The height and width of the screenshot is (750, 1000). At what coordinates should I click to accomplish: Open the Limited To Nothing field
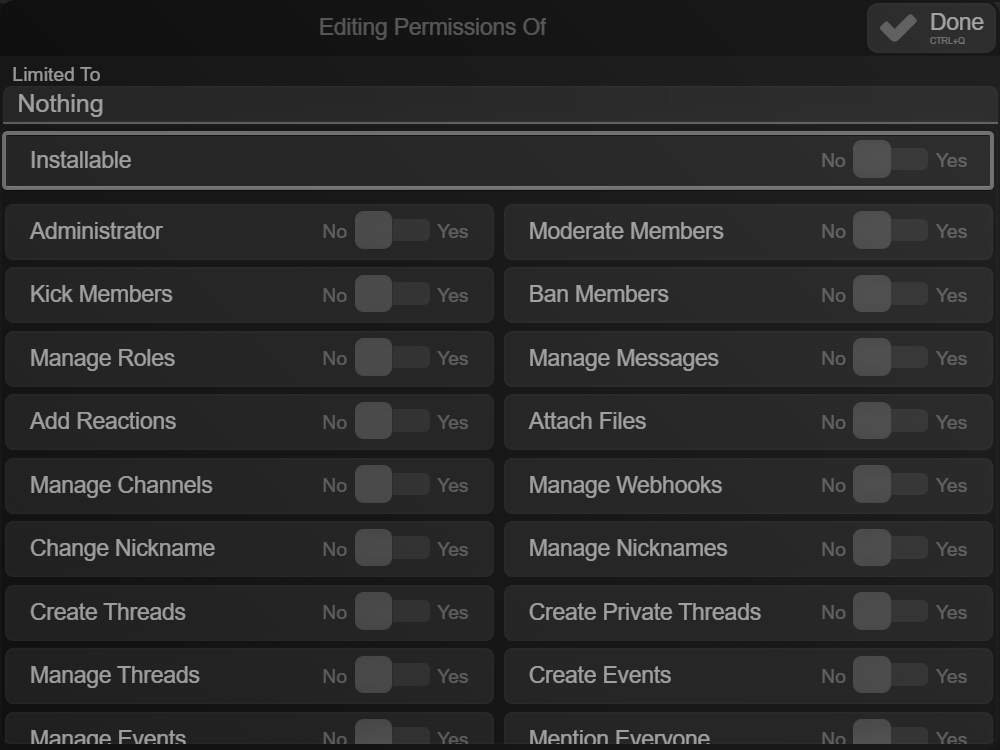point(500,104)
